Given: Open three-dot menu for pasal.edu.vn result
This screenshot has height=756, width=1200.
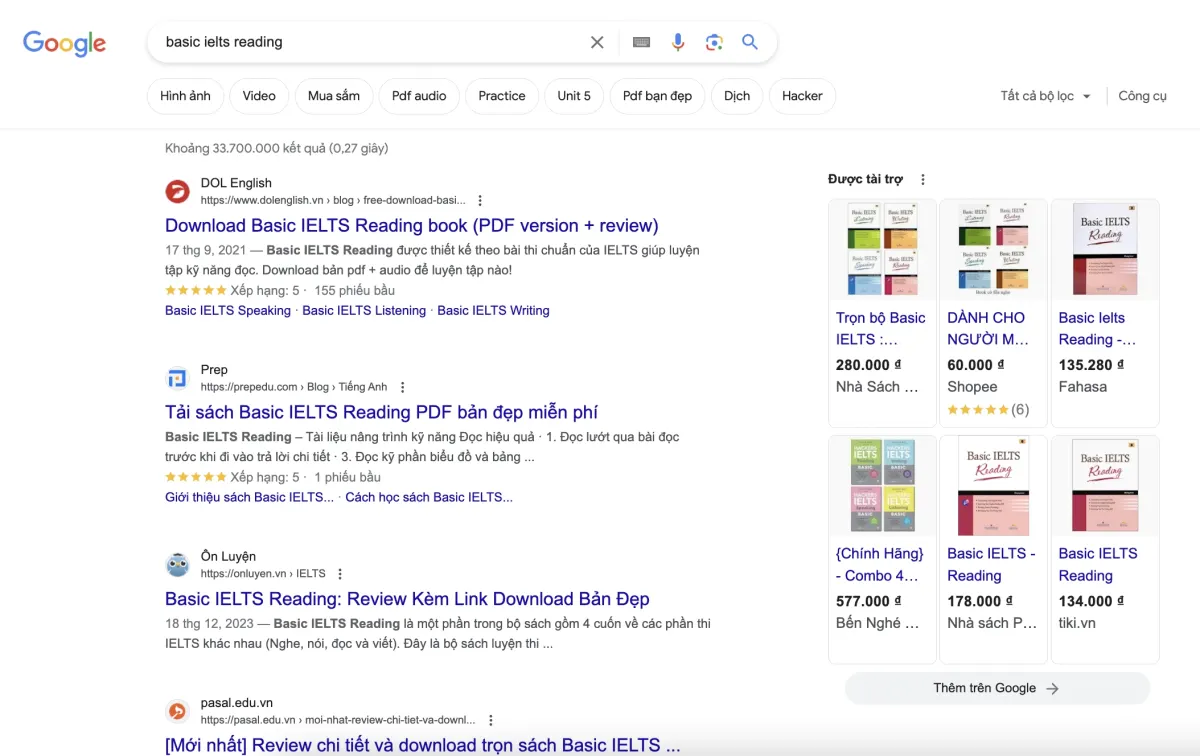Looking at the screenshot, I should (x=490, y=720).
